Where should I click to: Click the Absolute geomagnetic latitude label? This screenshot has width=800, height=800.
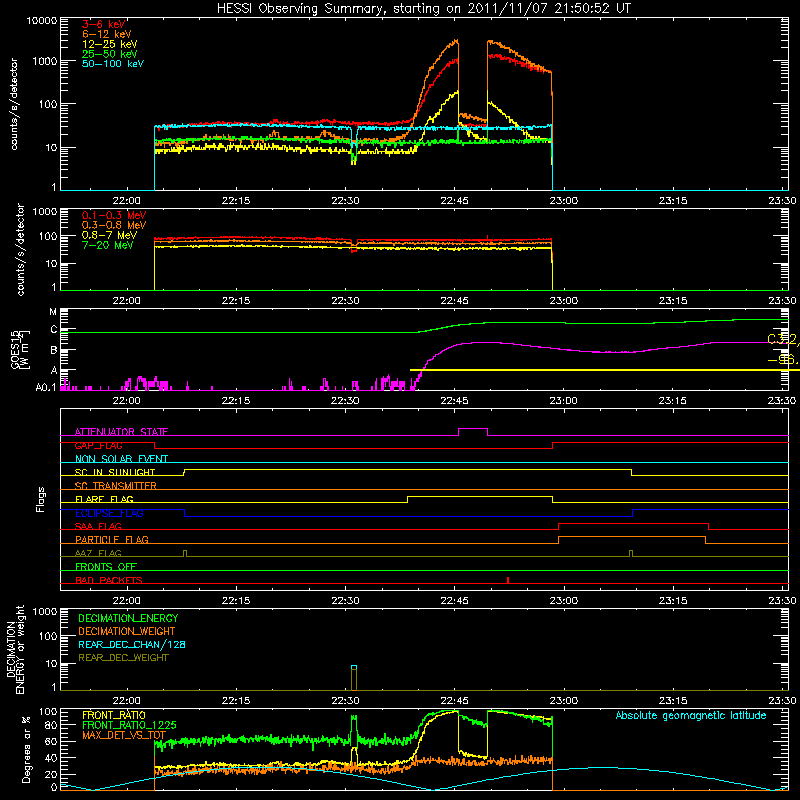pyautogui.click(x=691, y=715)
